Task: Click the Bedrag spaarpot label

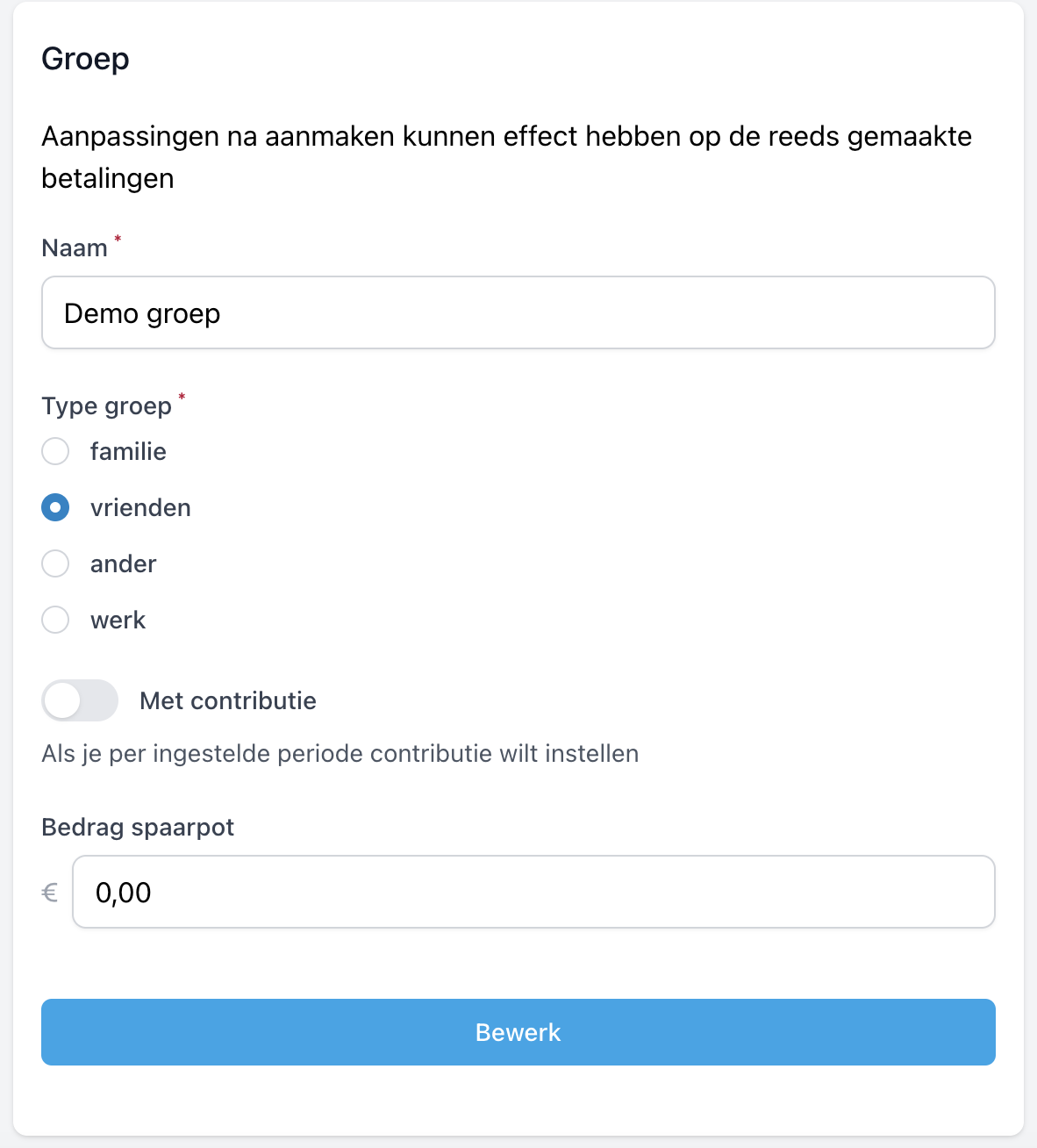Action: click(x=138, y=828)
